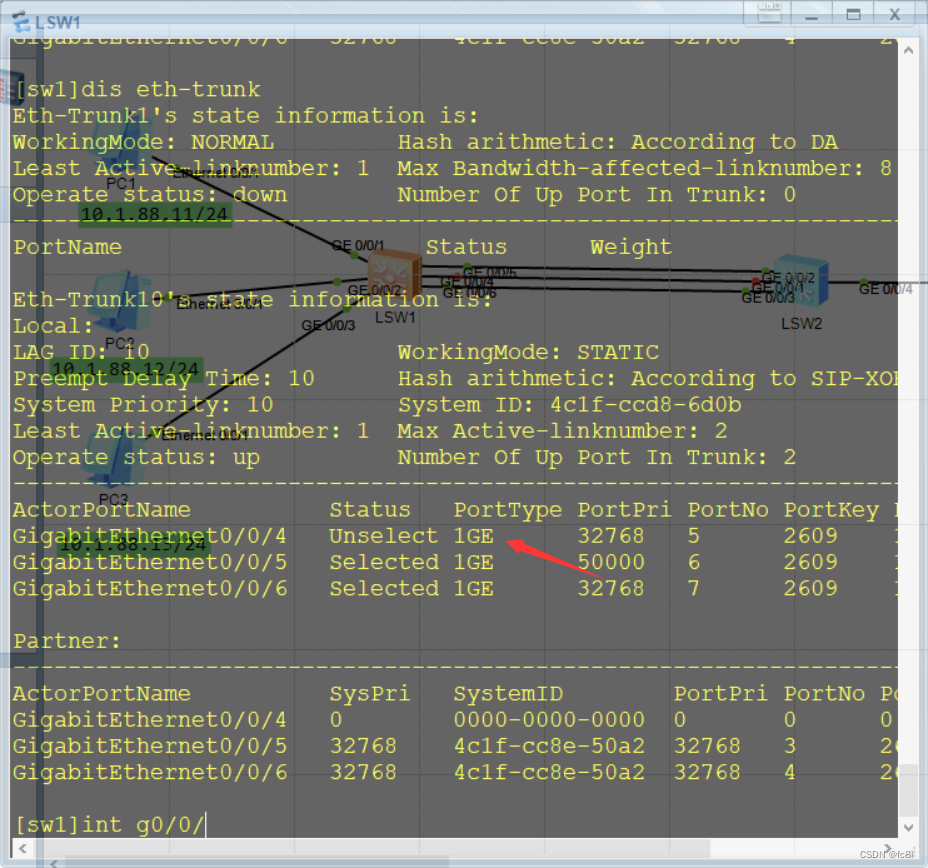Click 'Hash arithmetic: According to SIP-XOR' text
Screen dimensions: 928x868
pos(648,378)
